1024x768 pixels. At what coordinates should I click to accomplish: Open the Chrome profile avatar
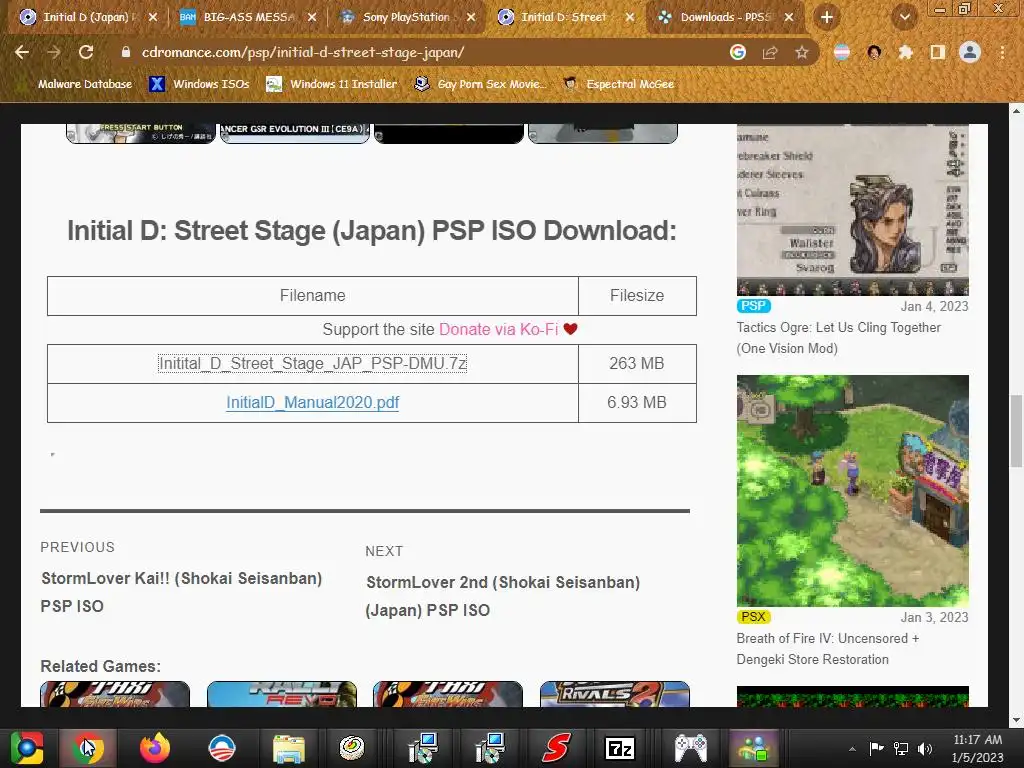[x=970, y=52]
